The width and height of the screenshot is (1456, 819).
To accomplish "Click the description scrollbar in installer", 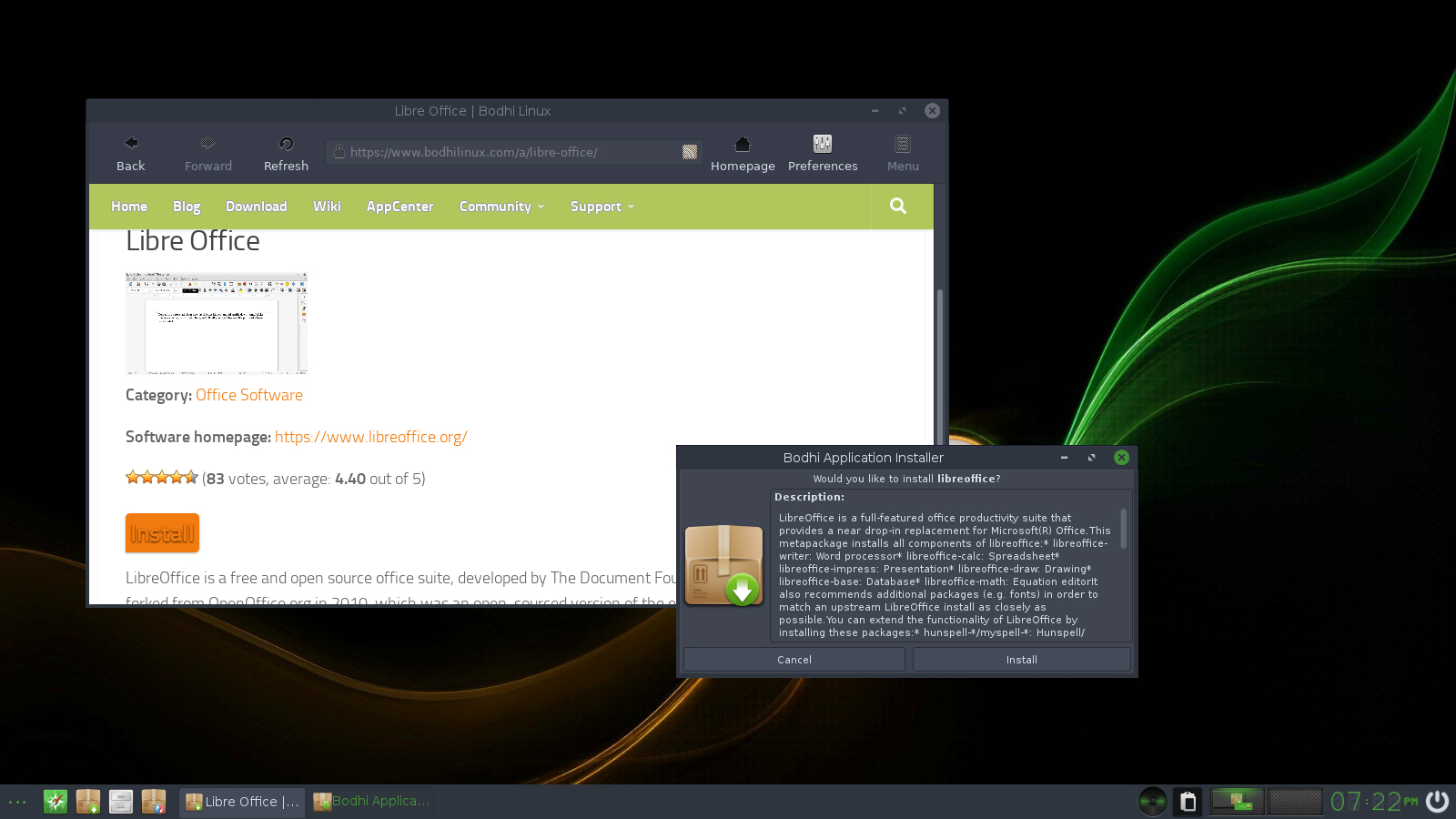I will (1124, 528).
